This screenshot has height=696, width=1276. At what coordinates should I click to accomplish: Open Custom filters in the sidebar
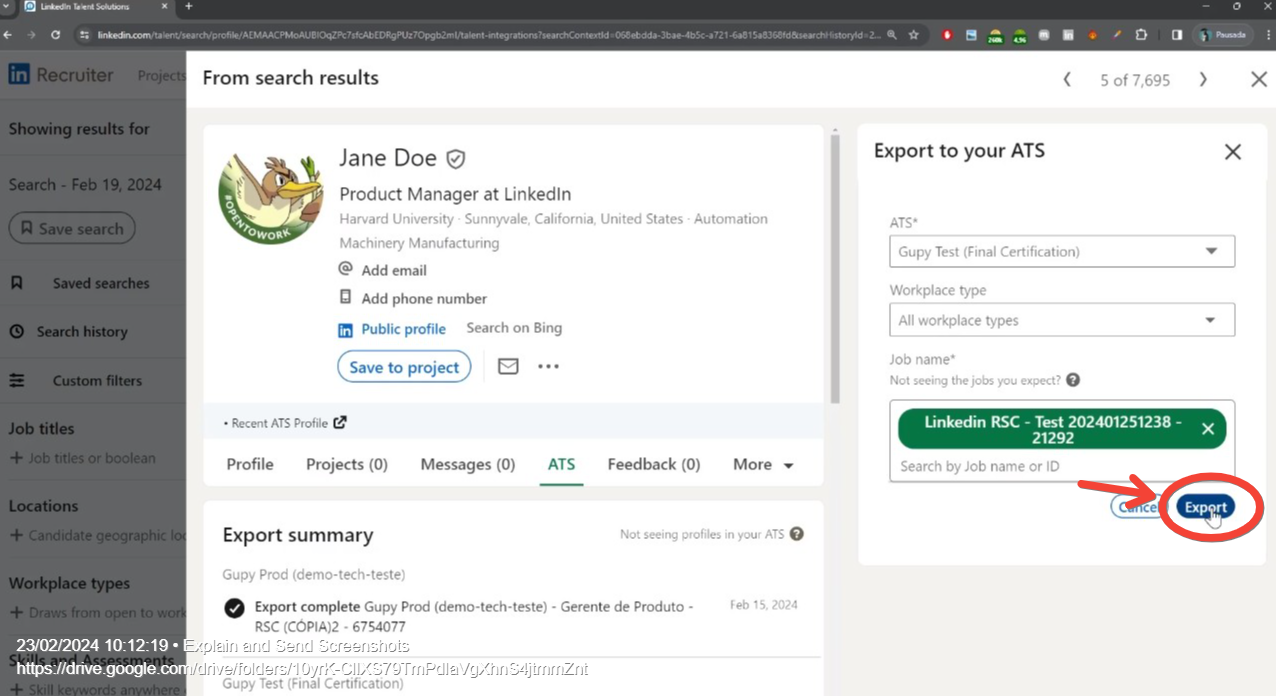(x=97, y=380)
